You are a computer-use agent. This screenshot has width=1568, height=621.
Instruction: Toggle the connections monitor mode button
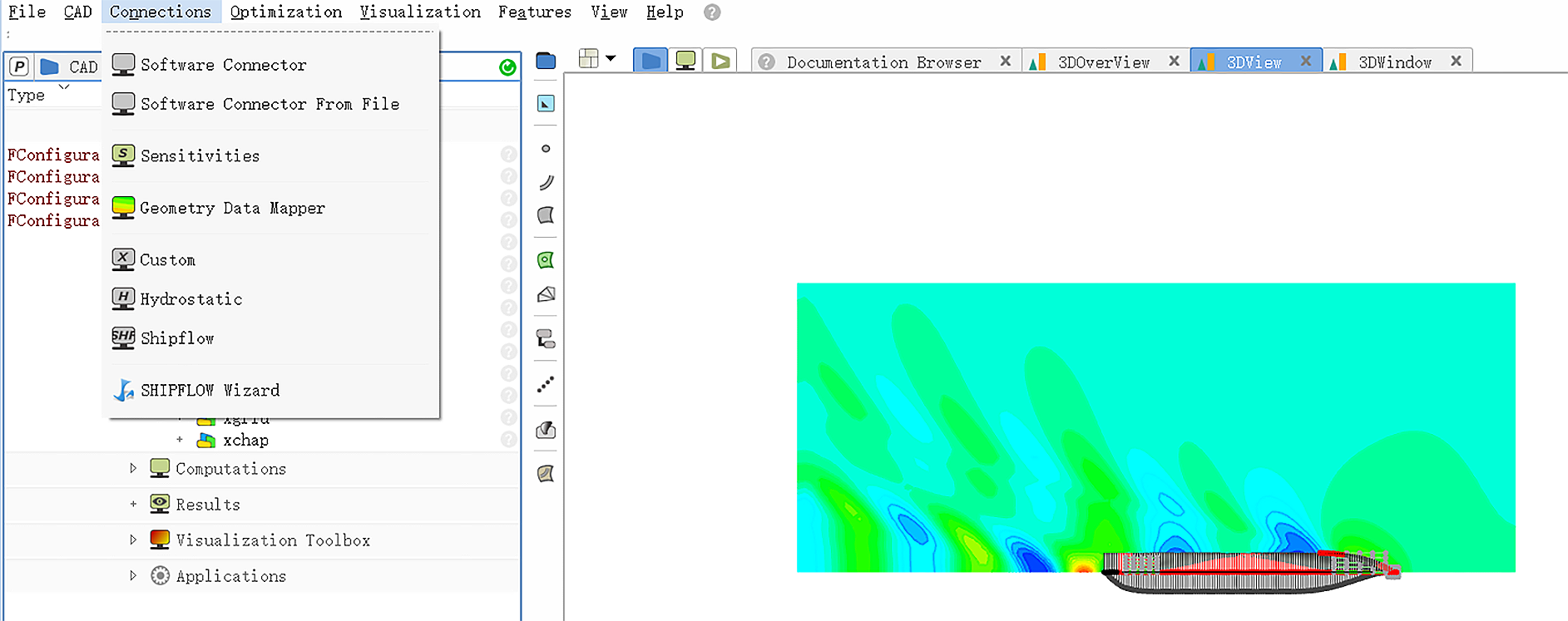coord(685,61)
